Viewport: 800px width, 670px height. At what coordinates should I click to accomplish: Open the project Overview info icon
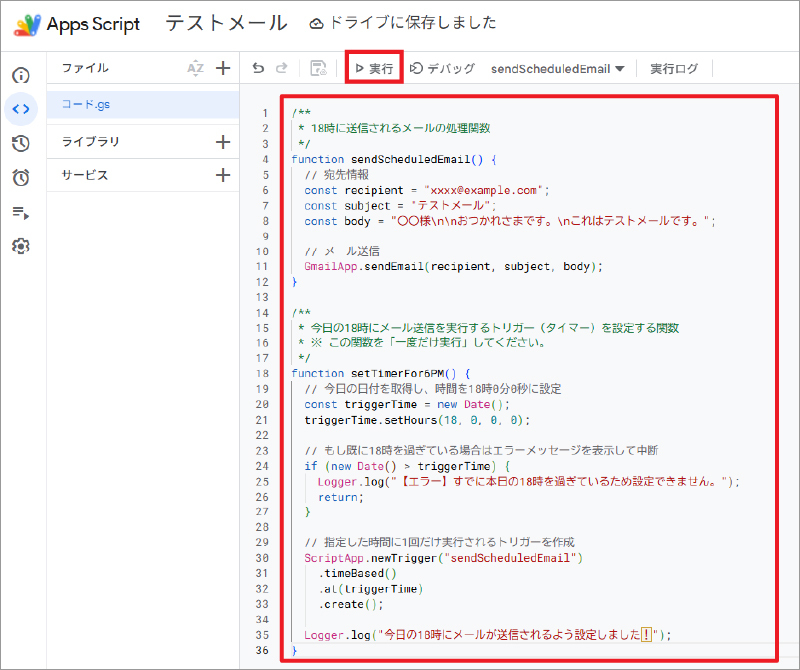coord(20,76)
